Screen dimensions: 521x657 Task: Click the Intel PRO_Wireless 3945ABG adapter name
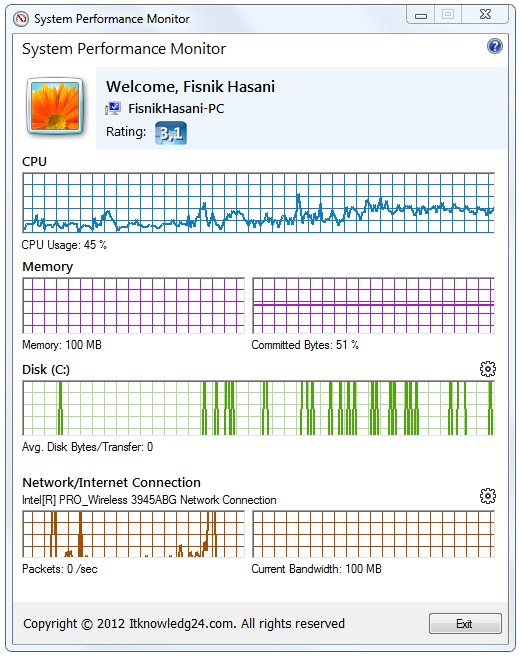pyautogui.click(x=149, y=500)
